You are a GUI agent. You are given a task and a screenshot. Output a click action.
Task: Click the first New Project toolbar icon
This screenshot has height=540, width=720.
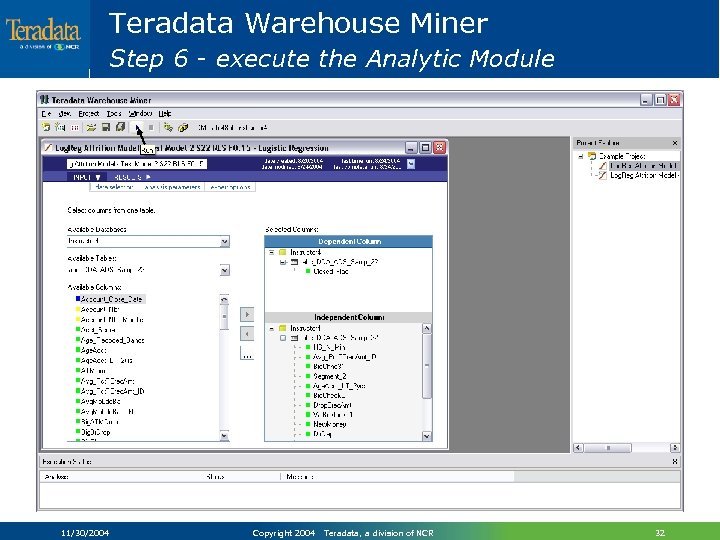(x=46, y=127)
